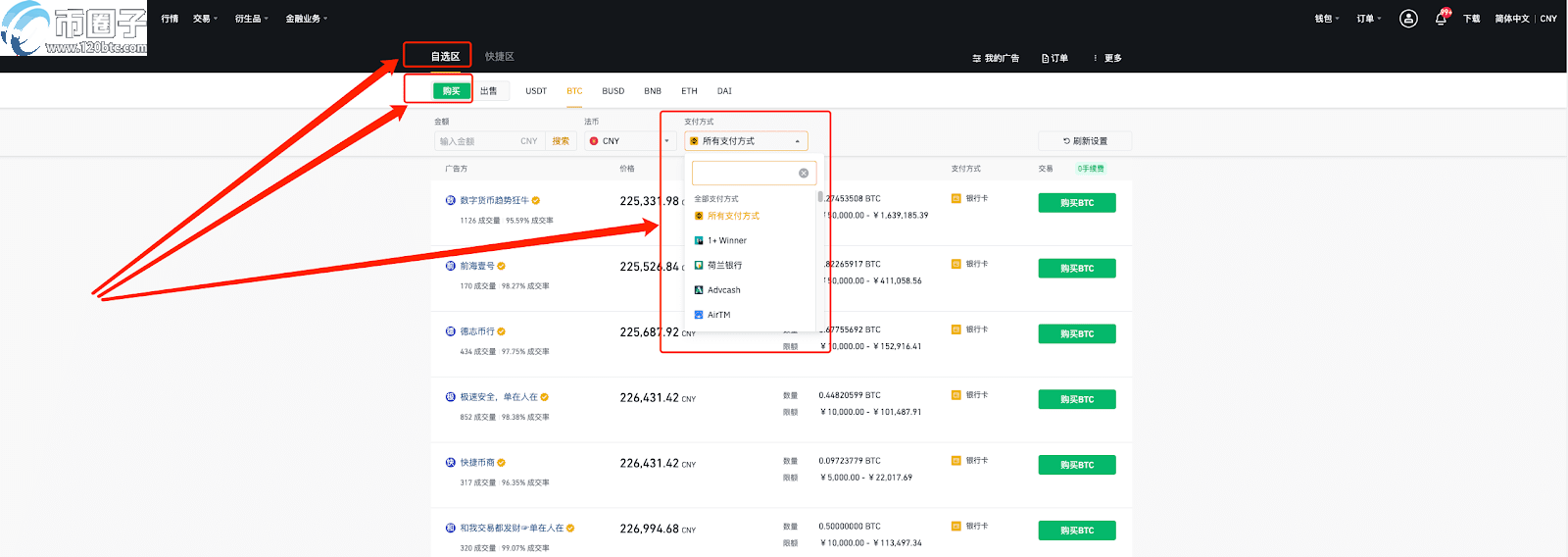The width and height of the screenshot is (1568, 557).
Task: Click 银行卡 icon in 快捷币商 row
Action: point(956,460)
